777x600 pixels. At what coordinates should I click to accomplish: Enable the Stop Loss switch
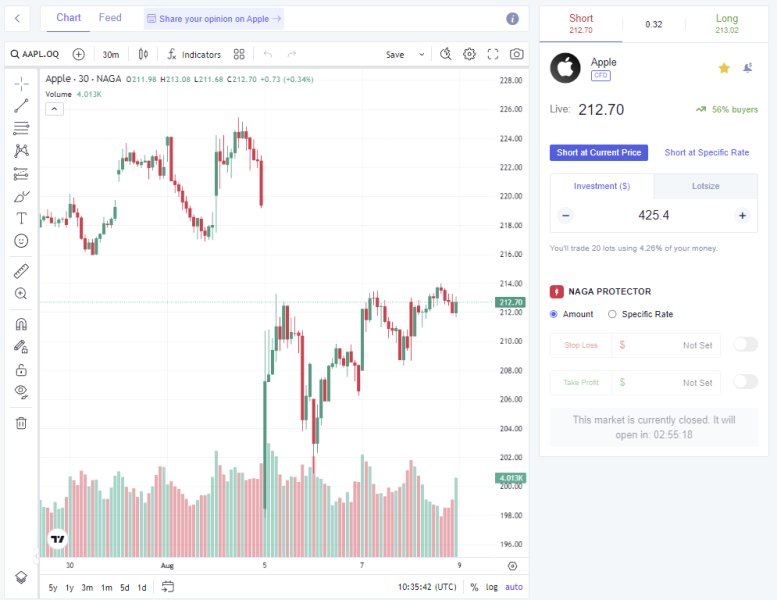pos(745,345)
